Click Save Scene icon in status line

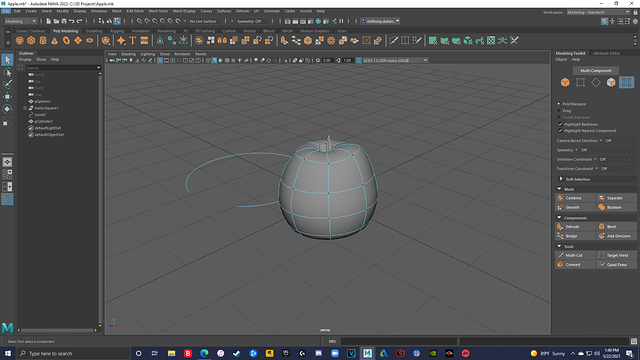64,21
